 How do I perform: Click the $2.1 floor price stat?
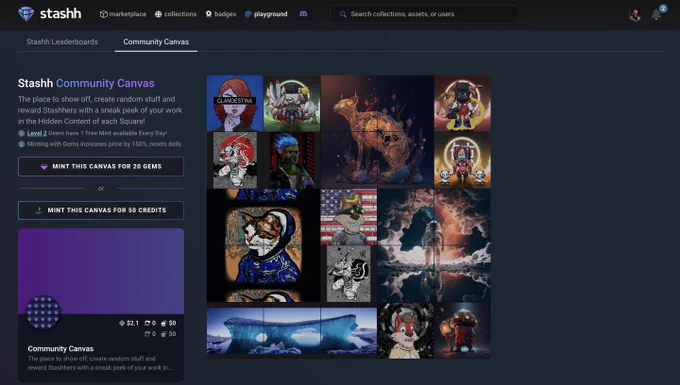click(x=129, y=323)
